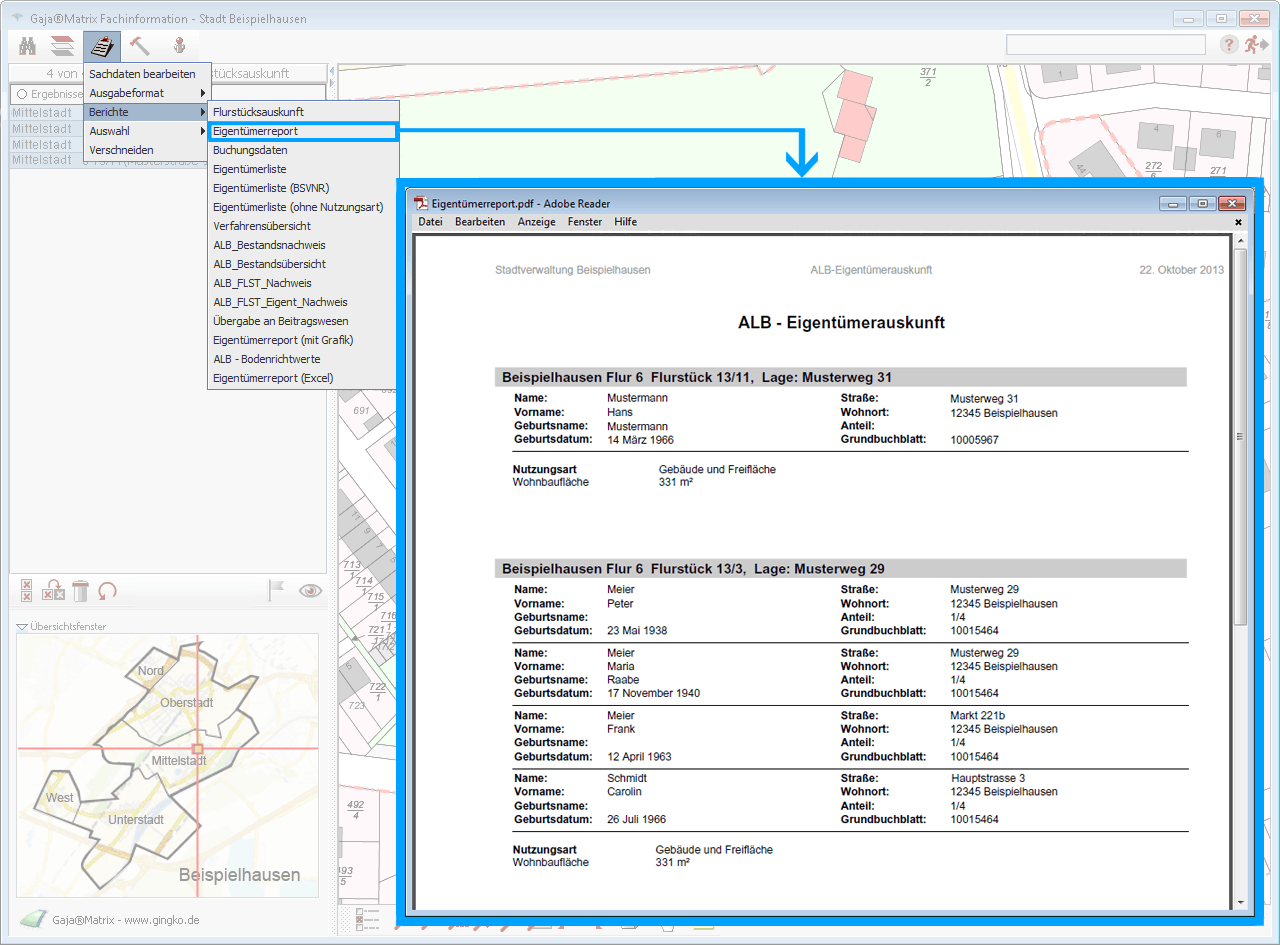The image size is (1280, 945).
Task: Select the Ergebnisse radio button
Action: 21,94
